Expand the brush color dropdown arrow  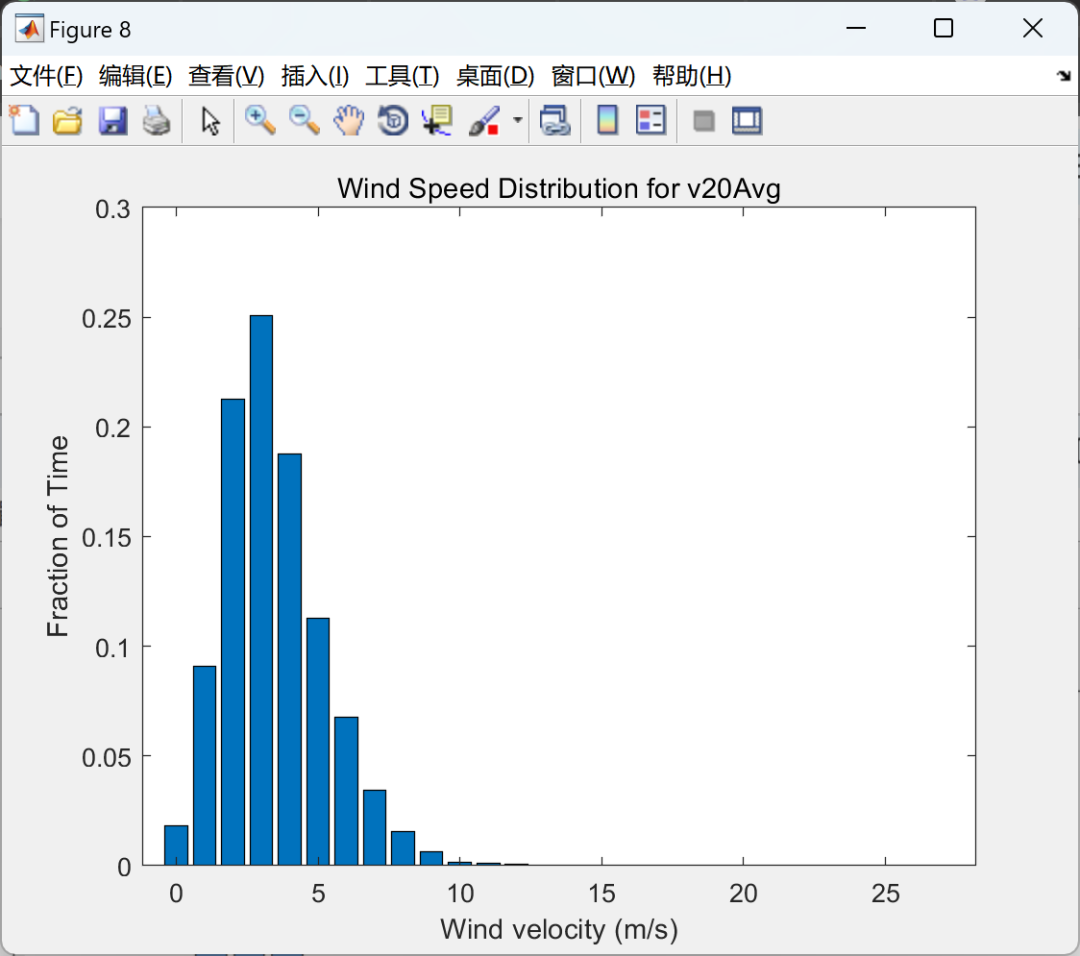[x=517, y=121]
